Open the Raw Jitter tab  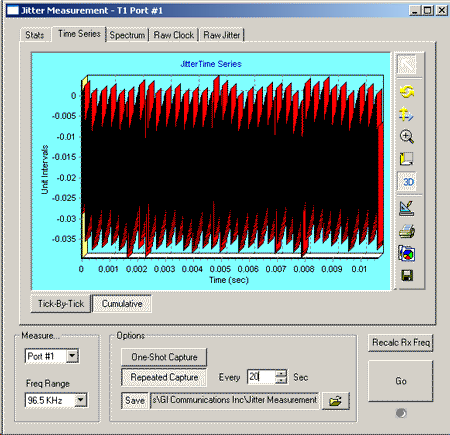[222, 35]
